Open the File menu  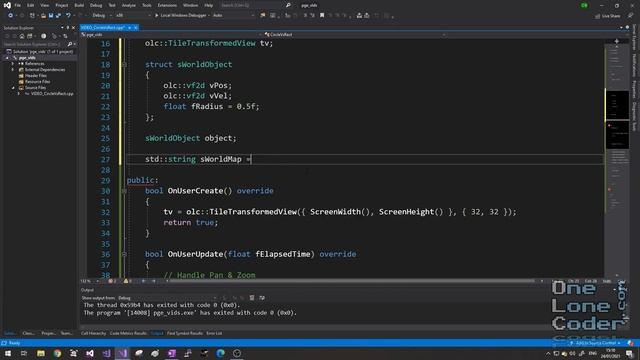pos(18,5)
